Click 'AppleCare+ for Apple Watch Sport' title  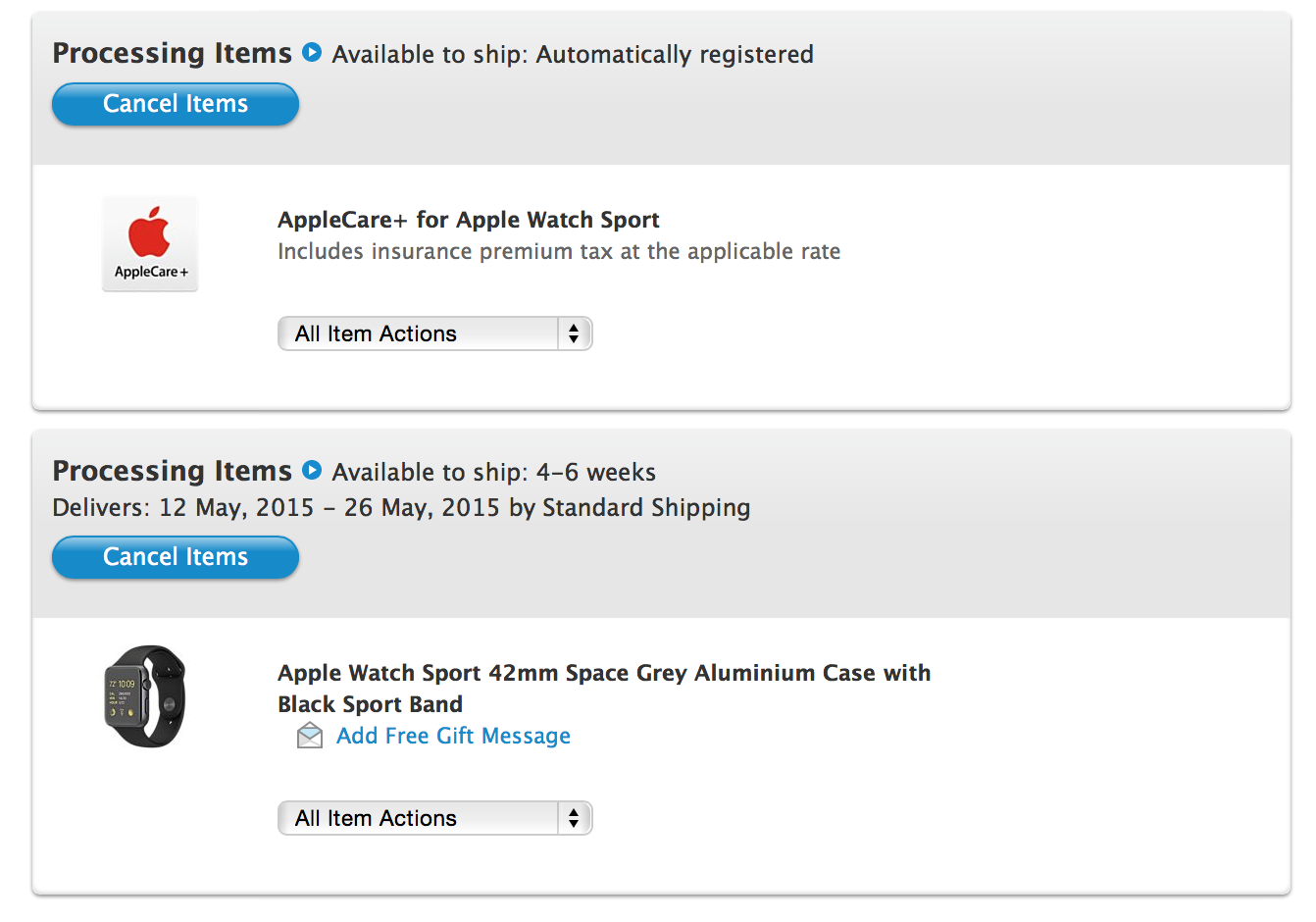pos(469,220)
